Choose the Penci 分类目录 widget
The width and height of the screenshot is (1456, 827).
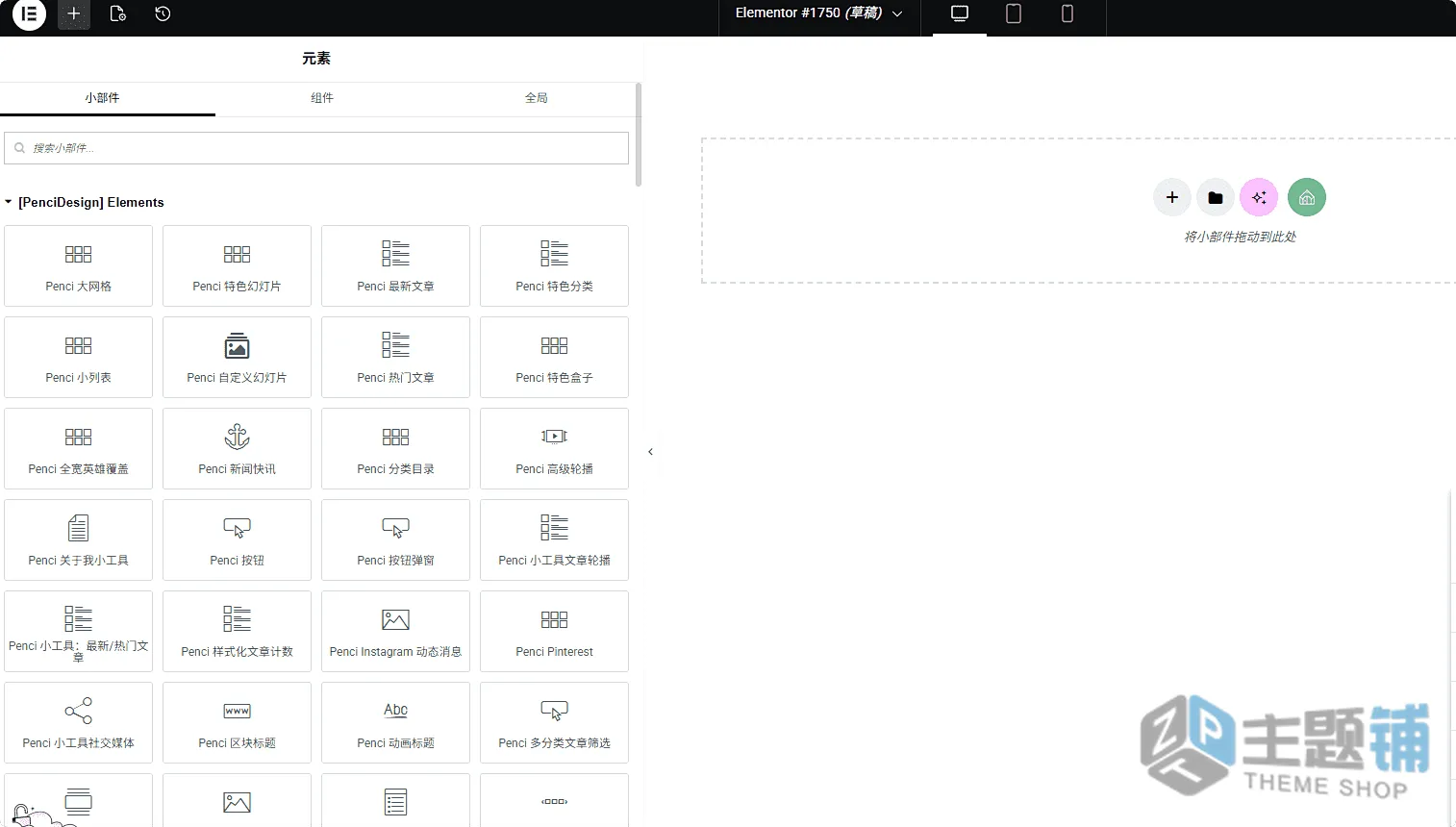(396, 449)
